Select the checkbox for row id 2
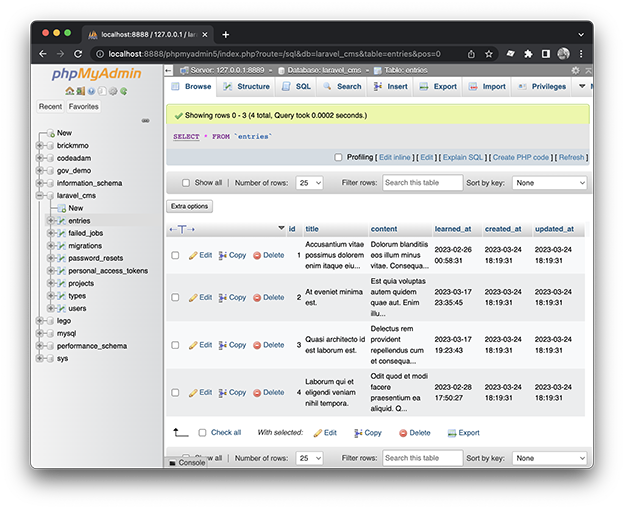The height and width of the screenshot is (509, 624). (x=175, y=298)
